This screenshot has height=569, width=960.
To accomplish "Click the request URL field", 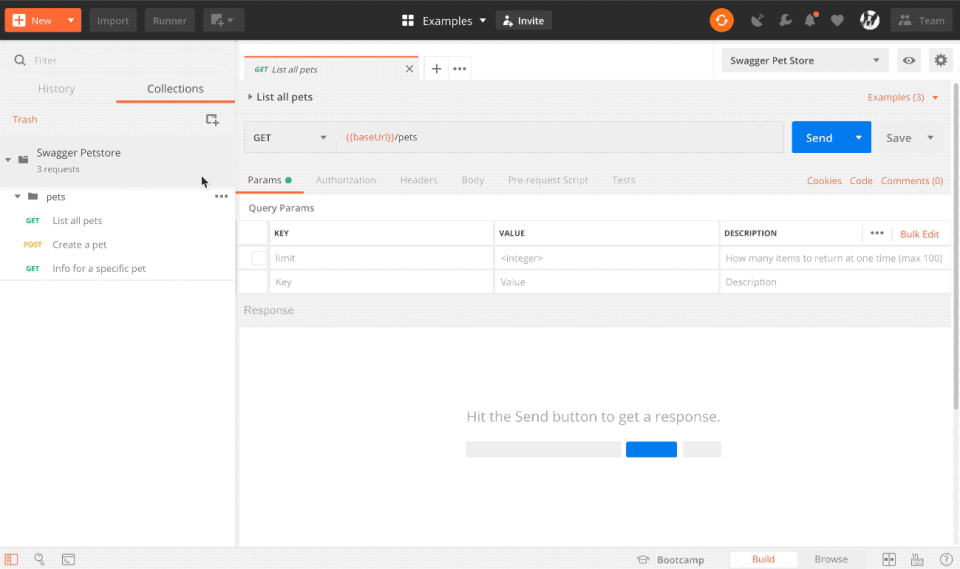I will click(560, 137).
